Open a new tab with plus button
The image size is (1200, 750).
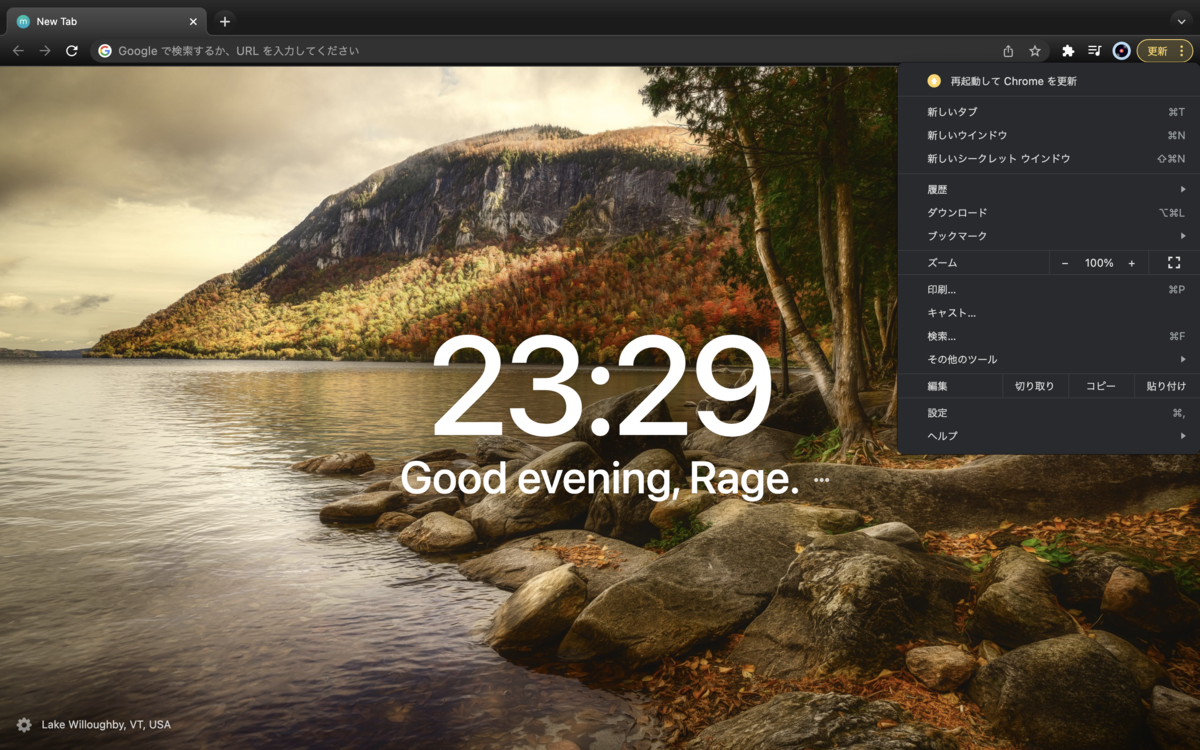click(225, 21)
